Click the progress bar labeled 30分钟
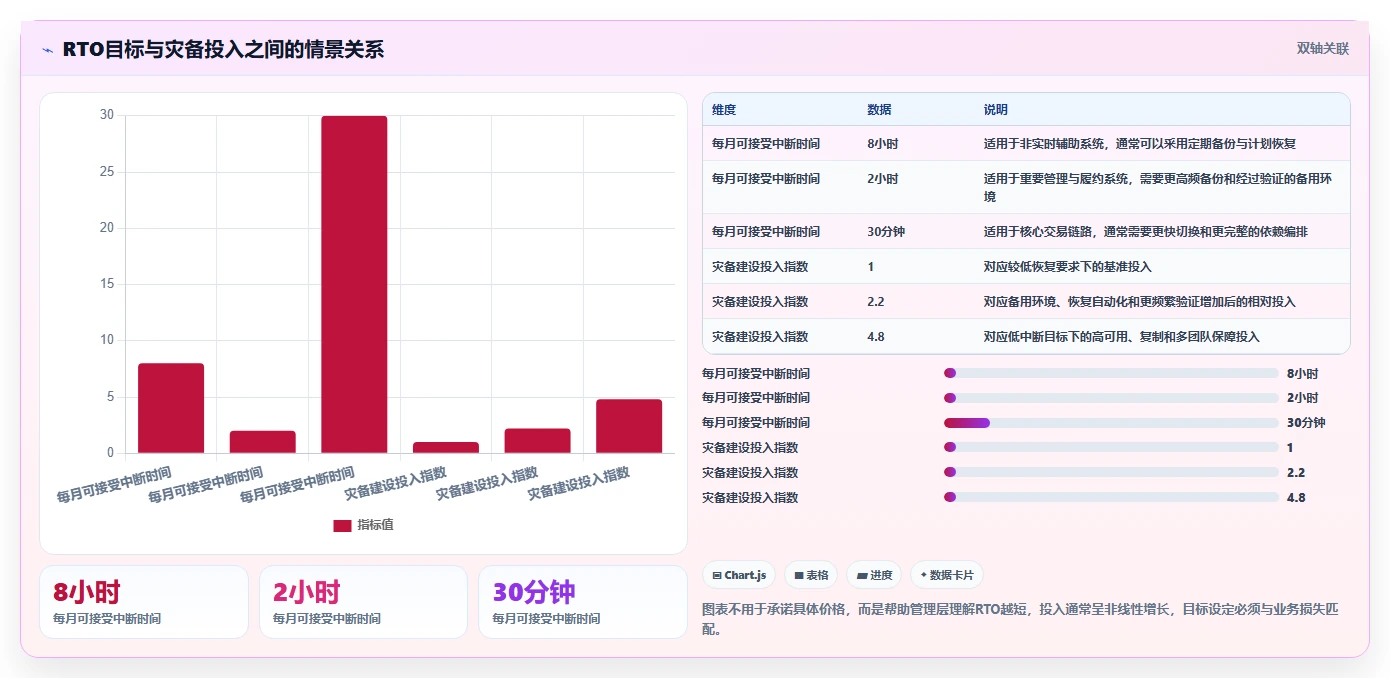 (x=1111, y=423)
